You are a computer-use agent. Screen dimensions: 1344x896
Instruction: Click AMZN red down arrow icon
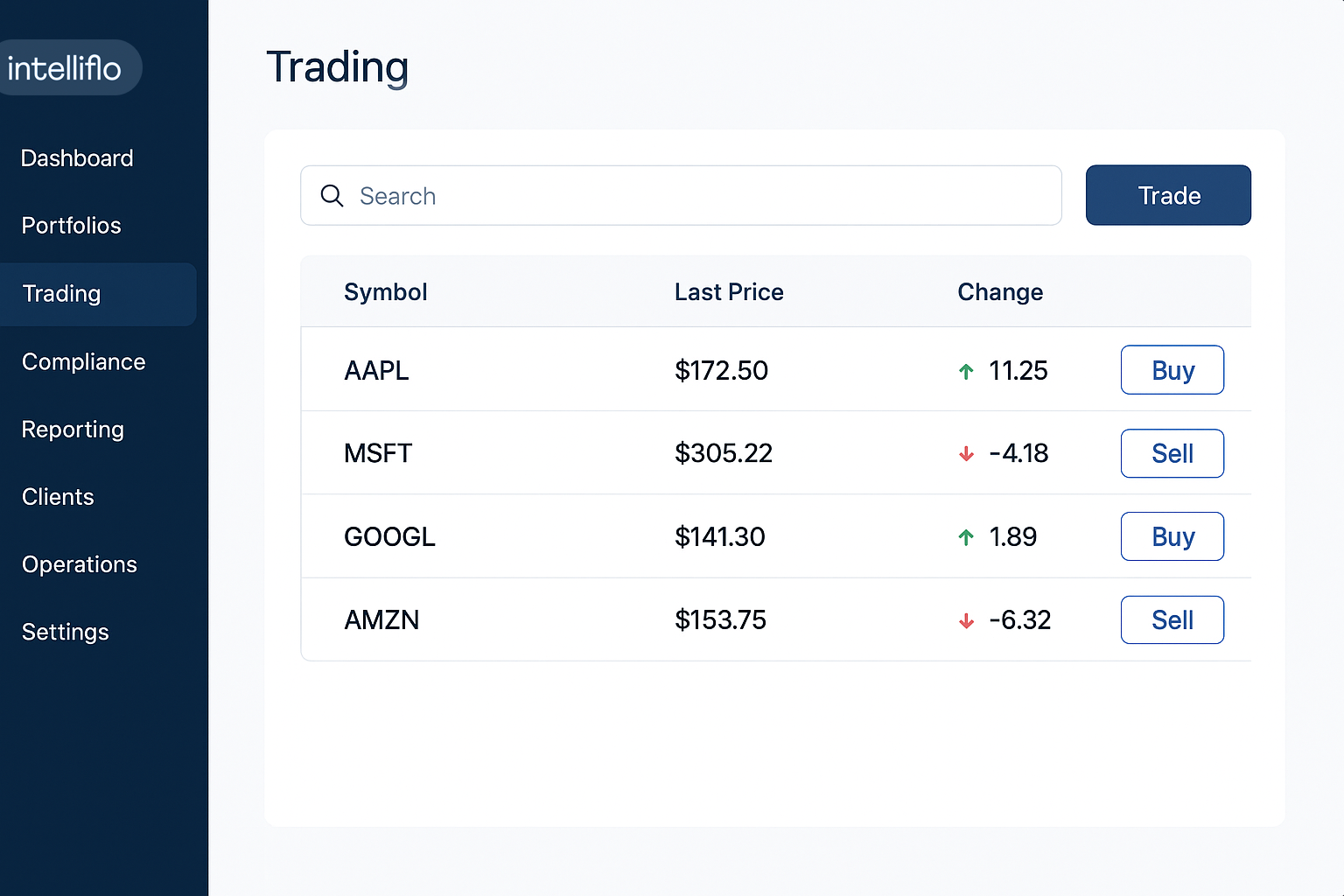click(x=966, y=620)
